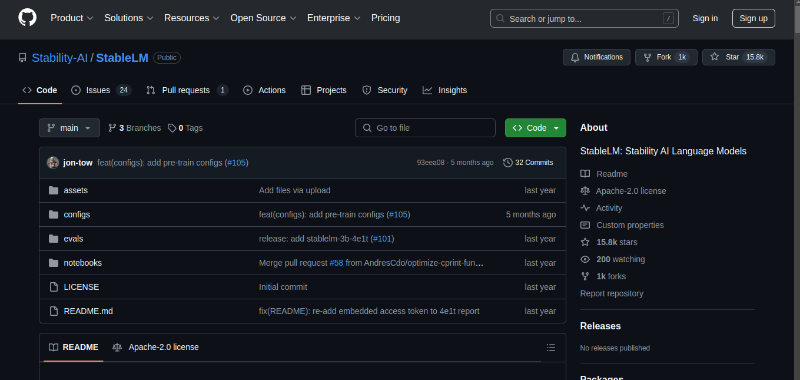Open the evals folder
Viewport: 800px width, 380px height.
click(73, 239)
